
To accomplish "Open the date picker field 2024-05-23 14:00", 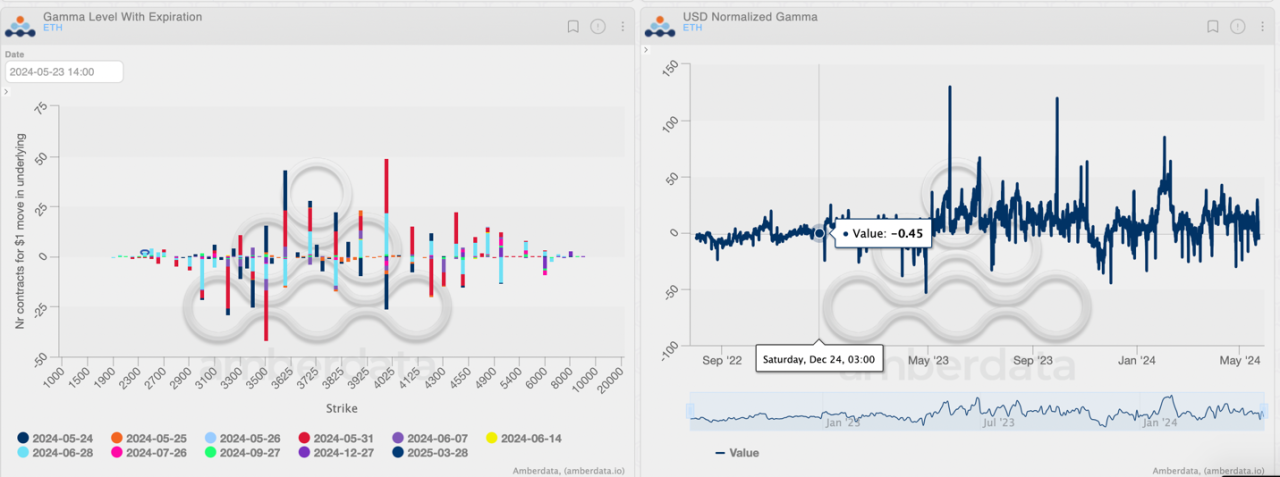I will (63, 72).
